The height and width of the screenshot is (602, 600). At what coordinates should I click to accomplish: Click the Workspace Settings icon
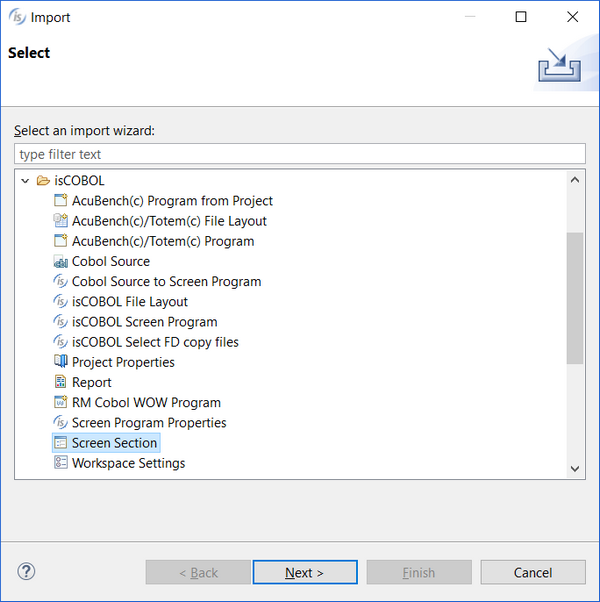(x=60, y=463)
